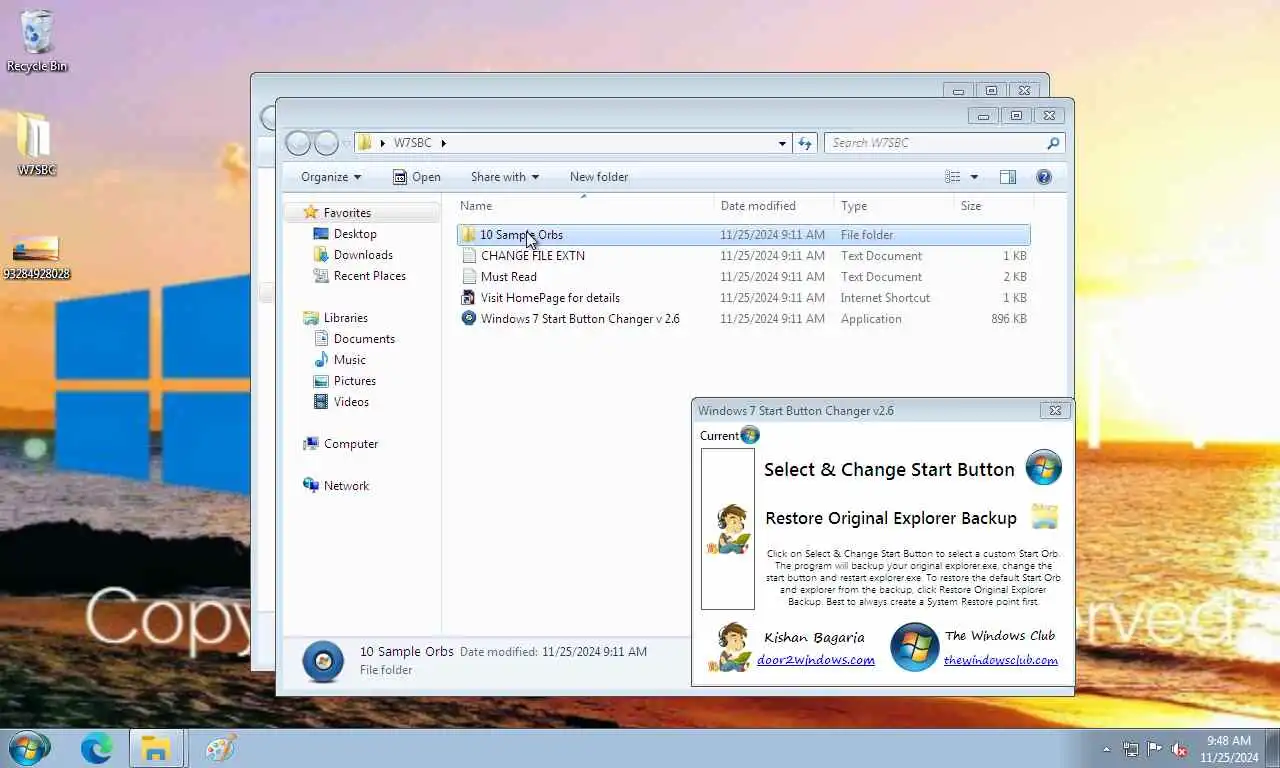Click the Restore Original Explorer Backup icon
Screen dimensions: 1280x768
(x=1044, y=517)
